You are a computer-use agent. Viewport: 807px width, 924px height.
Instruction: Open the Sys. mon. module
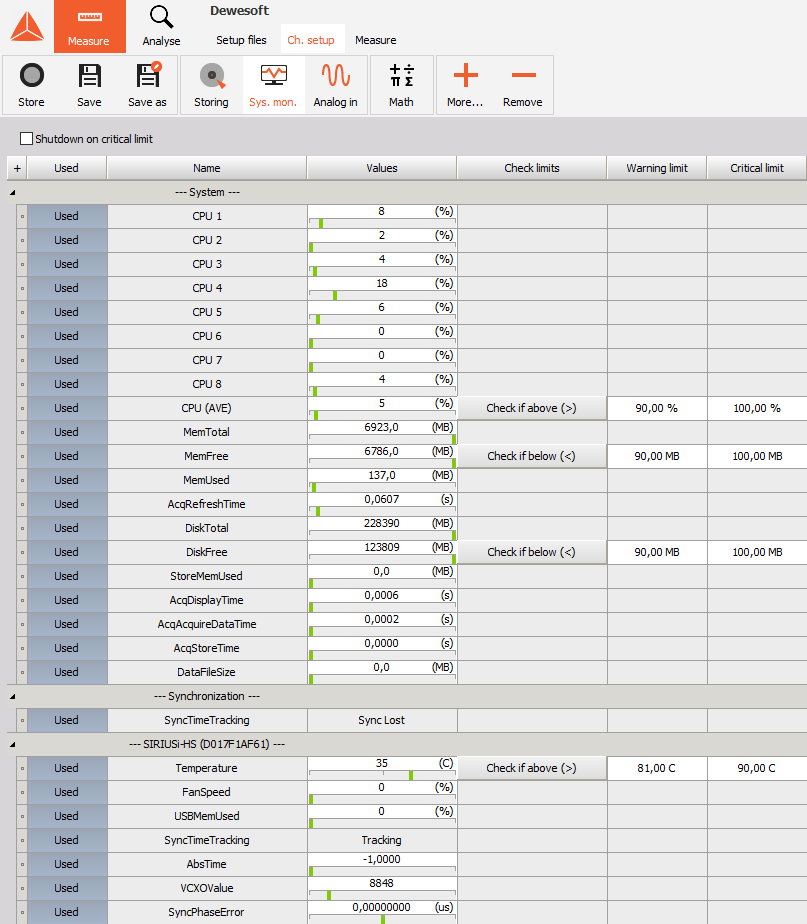[273, 85]
